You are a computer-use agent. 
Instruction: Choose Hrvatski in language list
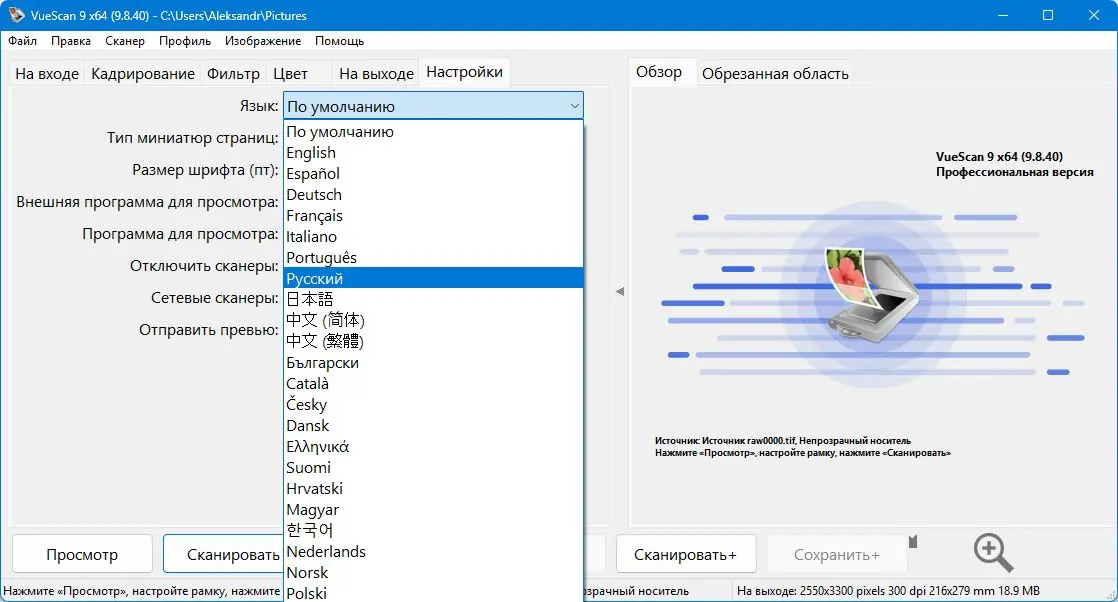pyautogui.click(x=434, y=489)
